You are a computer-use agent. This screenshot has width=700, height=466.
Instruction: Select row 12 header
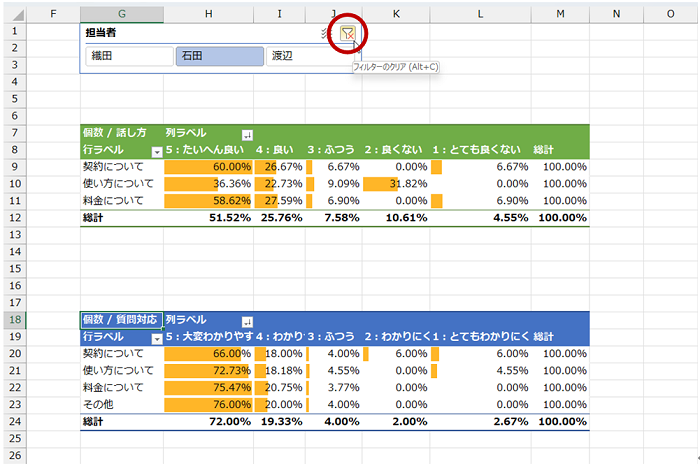coord(13,217)
